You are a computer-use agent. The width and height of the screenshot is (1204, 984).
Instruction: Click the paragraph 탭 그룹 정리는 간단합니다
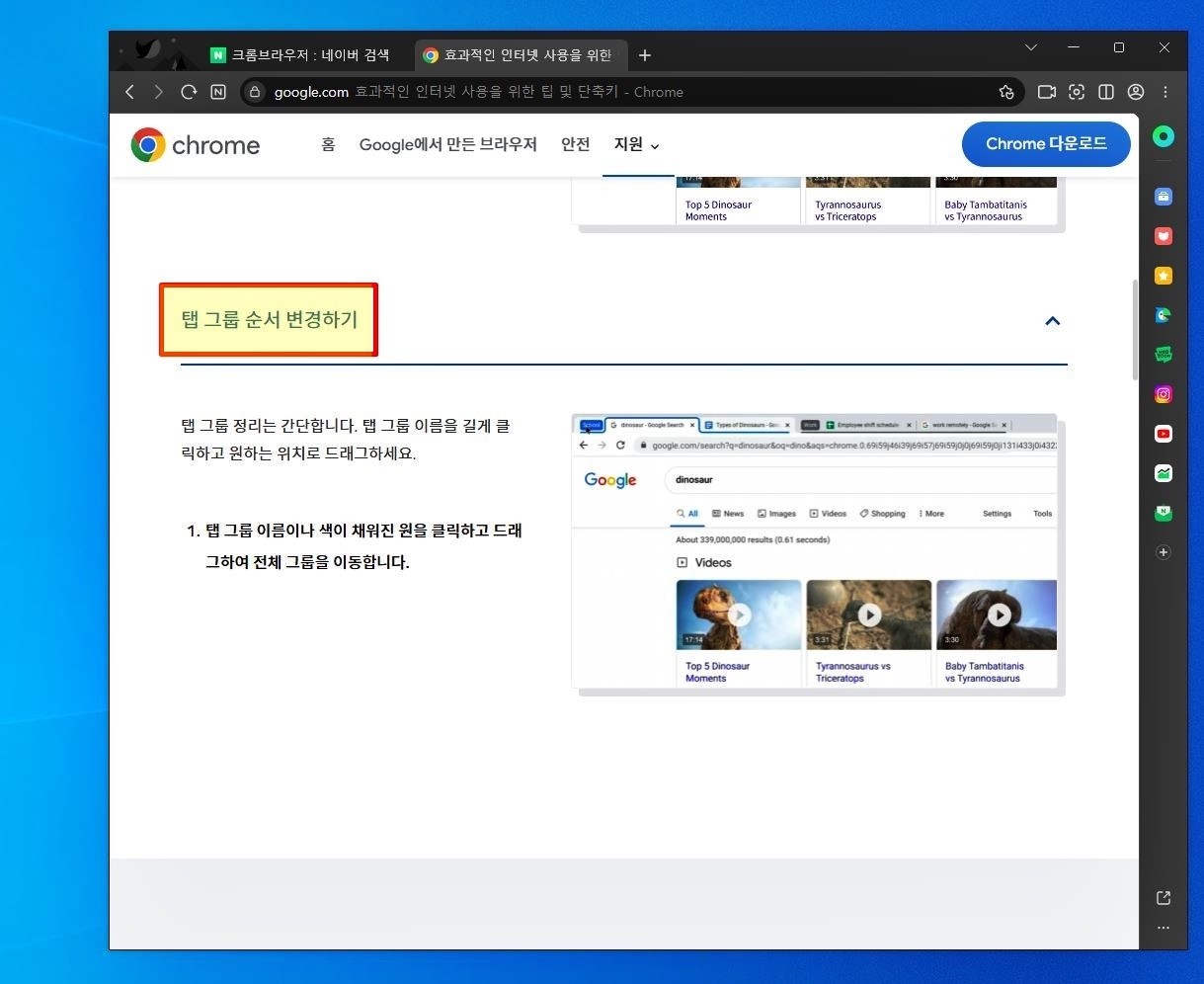click(x=346, y=441)
